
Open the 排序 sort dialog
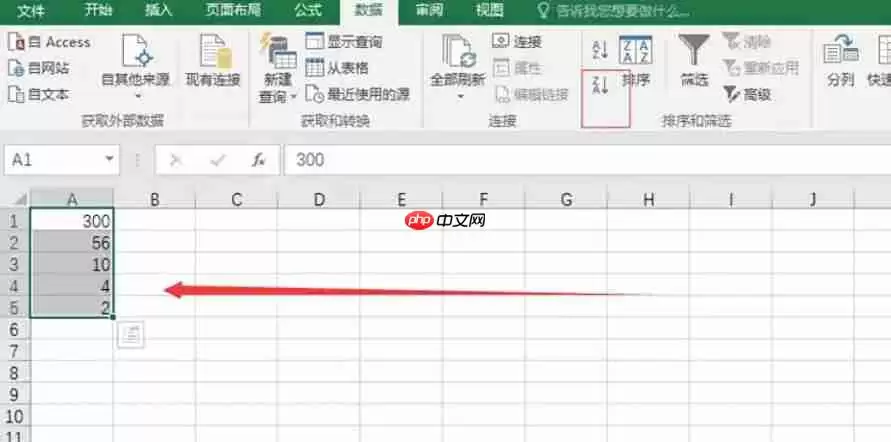pyautogui.click(x=636, y=61)
